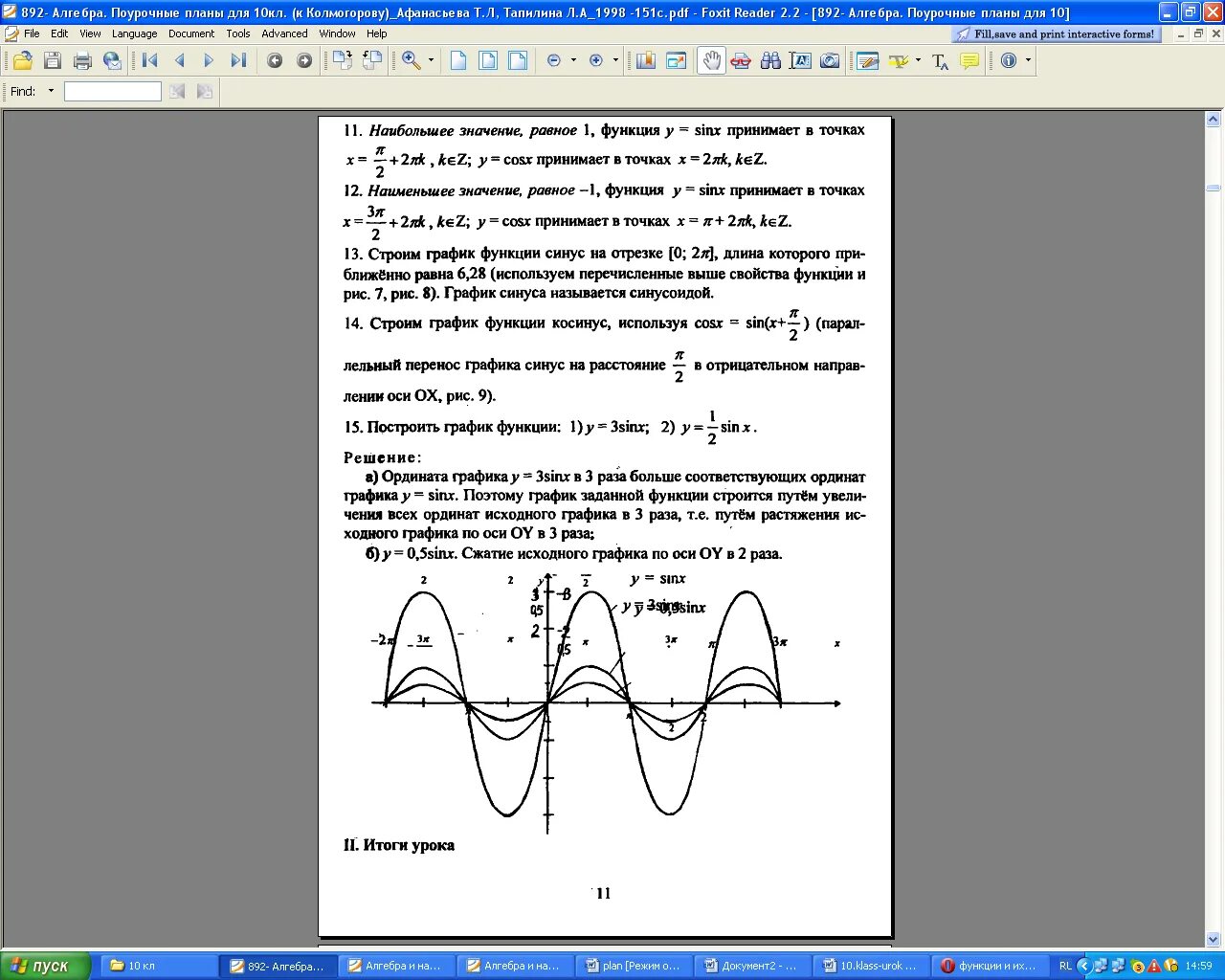Click the red glasses text viewer icon
The image size is (1225, 980).
pyautogui.click(x=741, y=60)
